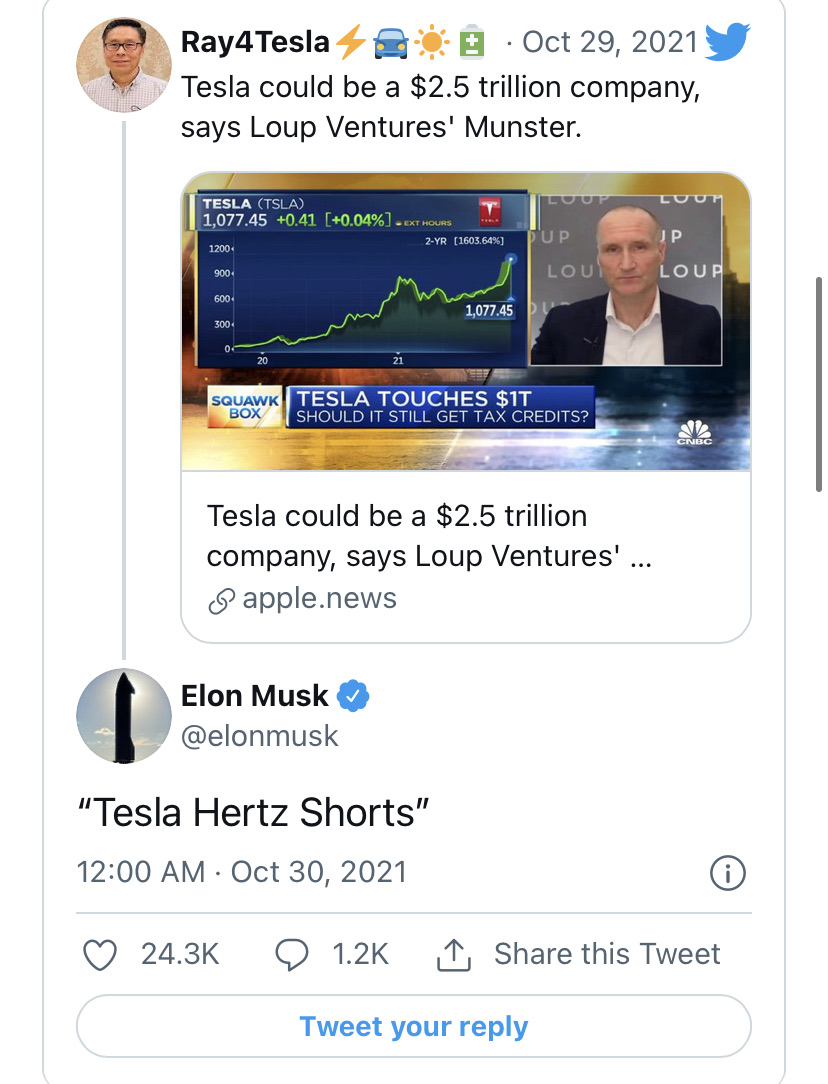Image resolution: width=828 pixels, height=1084 pixels.
Task: Open the apple.news source link
Action: point(319,599)
